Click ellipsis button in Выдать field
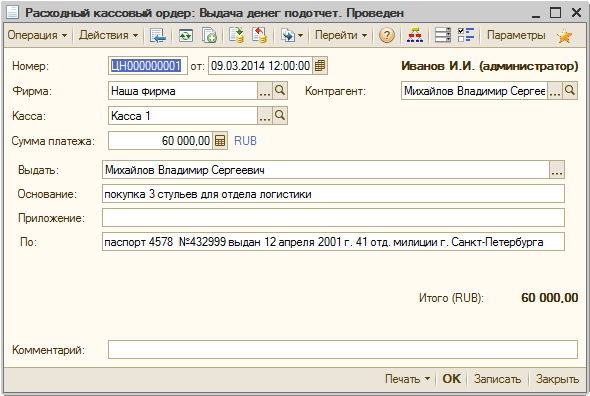 pyautogui.click(x=557, y=170)
